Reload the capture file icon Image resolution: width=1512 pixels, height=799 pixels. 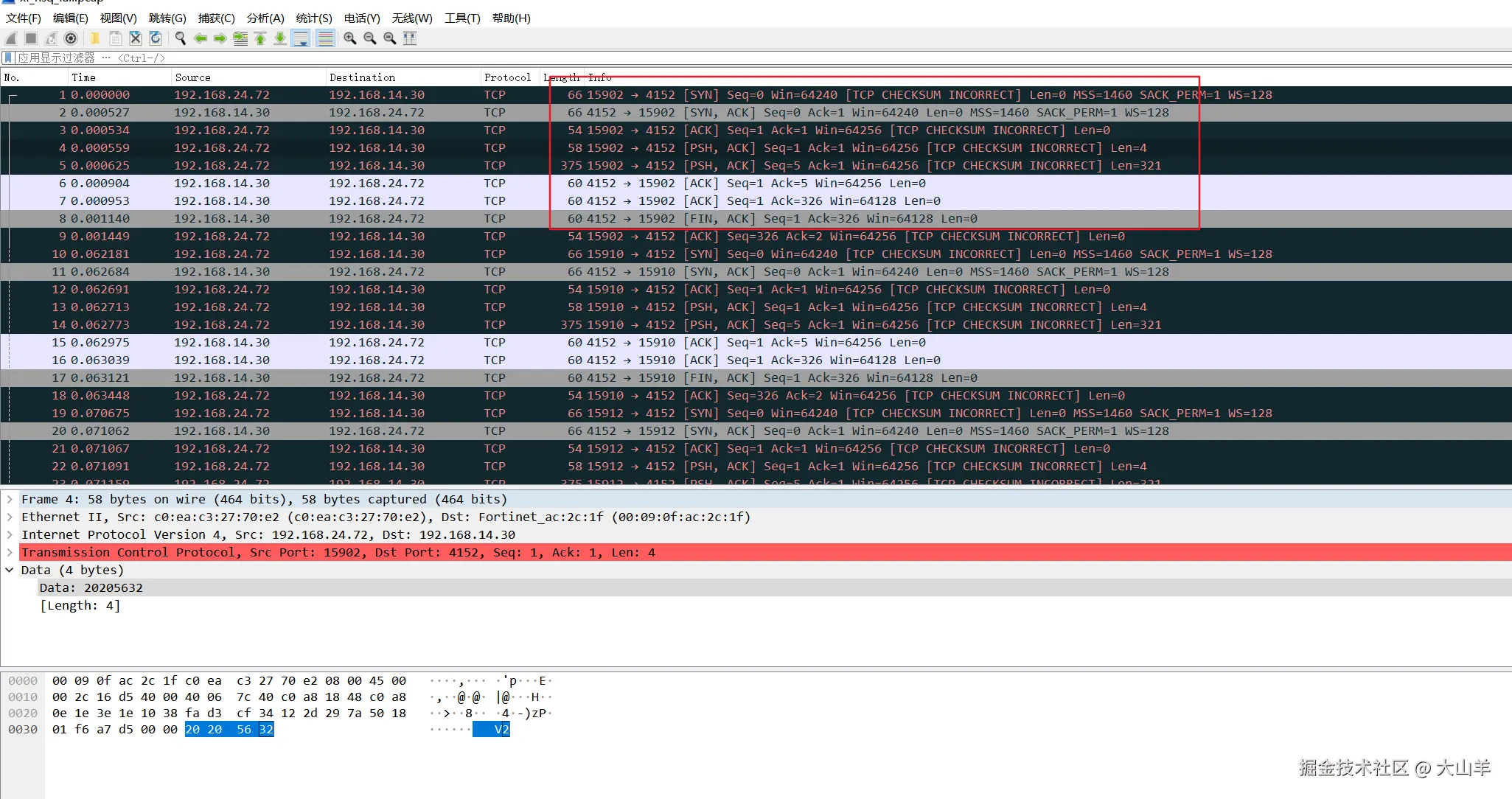(x=156, y=38)
